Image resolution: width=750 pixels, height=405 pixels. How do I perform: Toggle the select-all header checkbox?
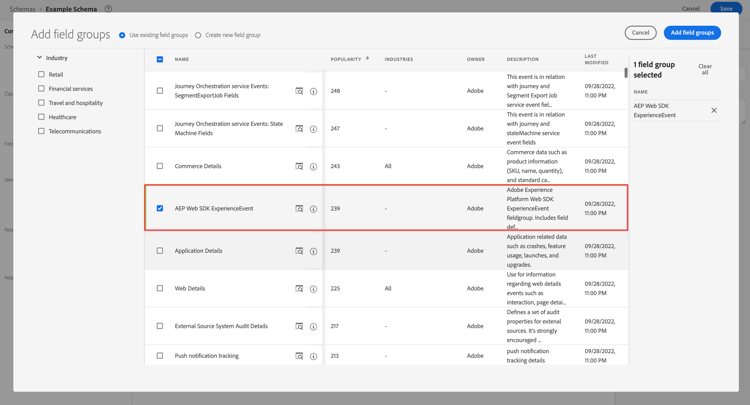point(160,59)
